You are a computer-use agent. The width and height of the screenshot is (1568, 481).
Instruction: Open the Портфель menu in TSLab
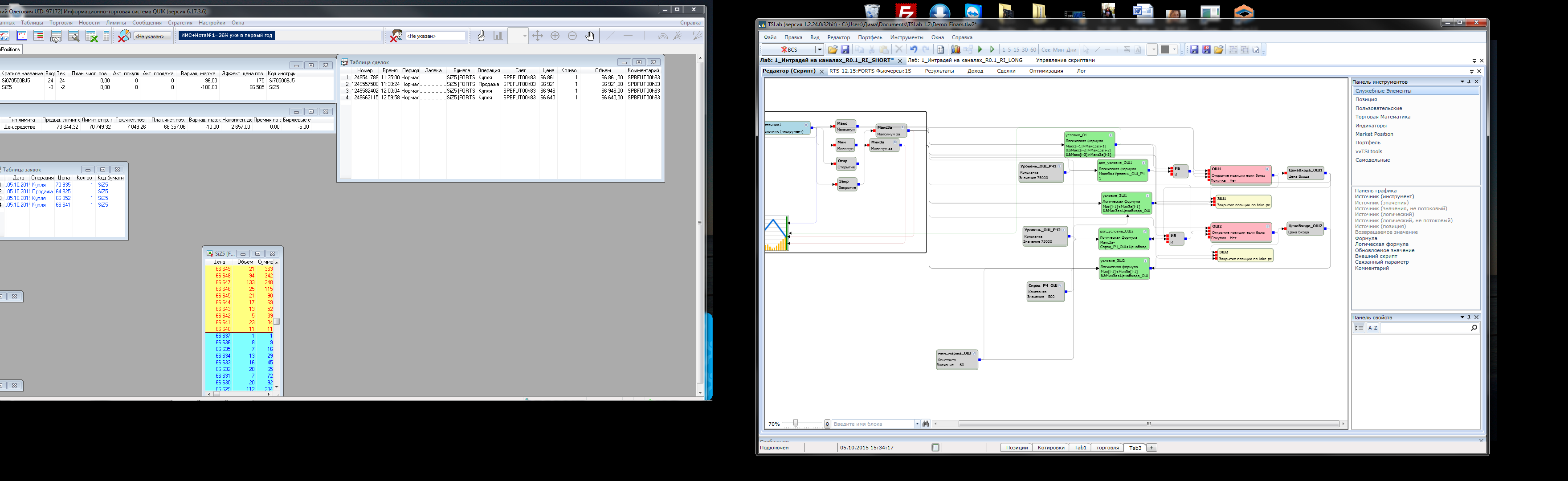(870, 37)
